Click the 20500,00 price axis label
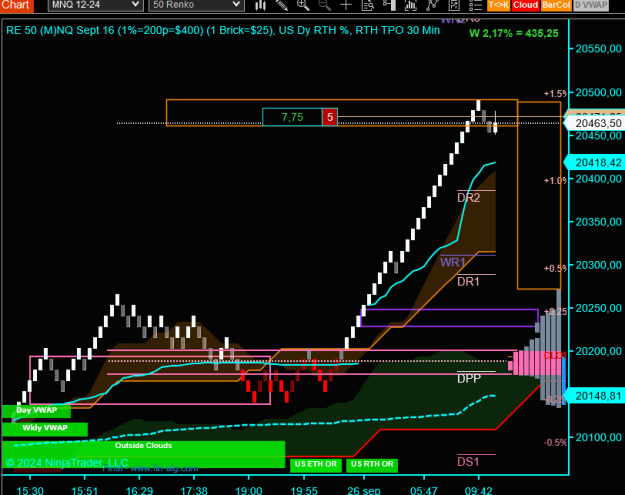The width and height of the screenshot is (625, 495). click(599, 92)
